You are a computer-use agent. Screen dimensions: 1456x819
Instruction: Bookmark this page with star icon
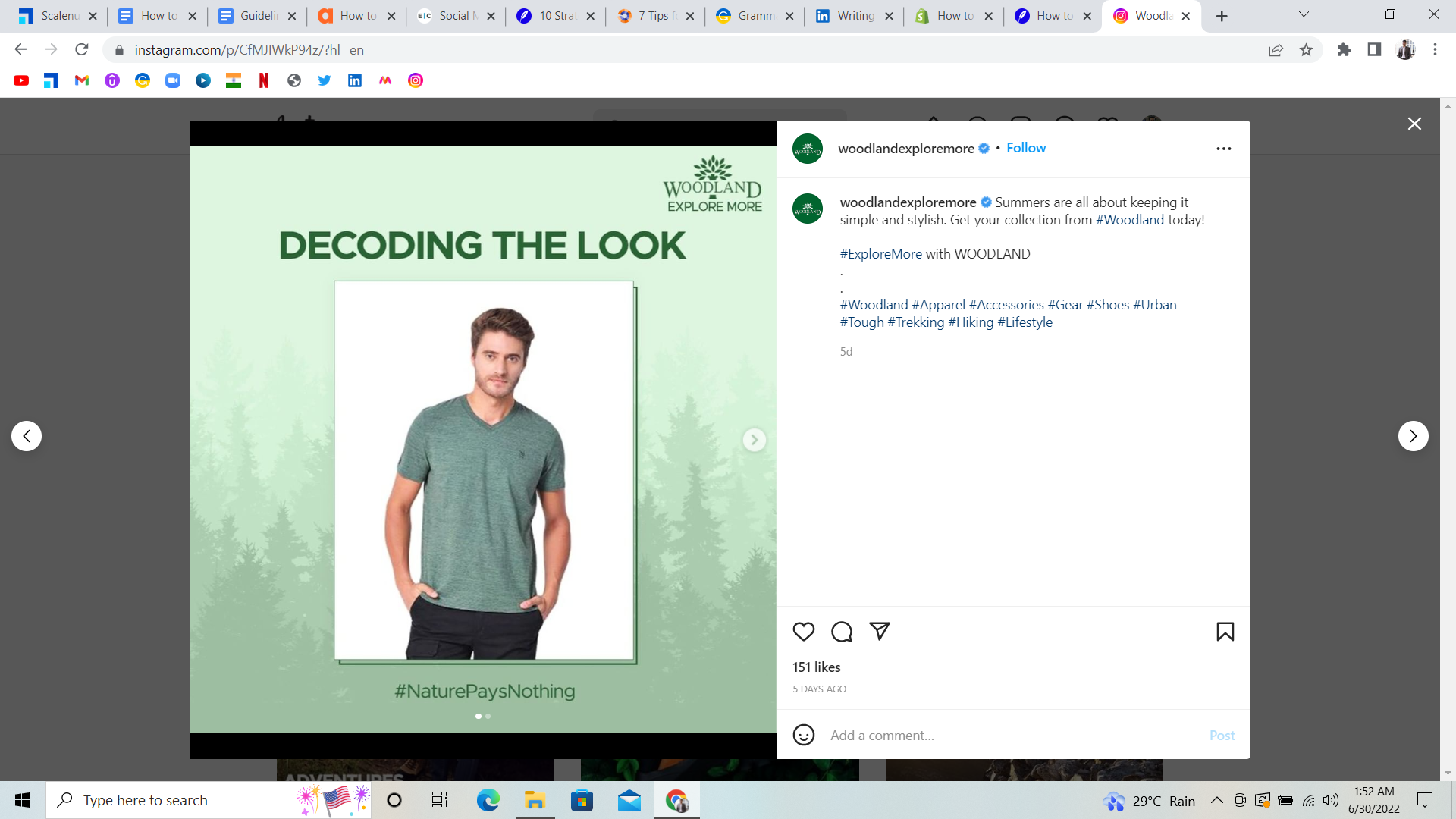coord(1306,50)
